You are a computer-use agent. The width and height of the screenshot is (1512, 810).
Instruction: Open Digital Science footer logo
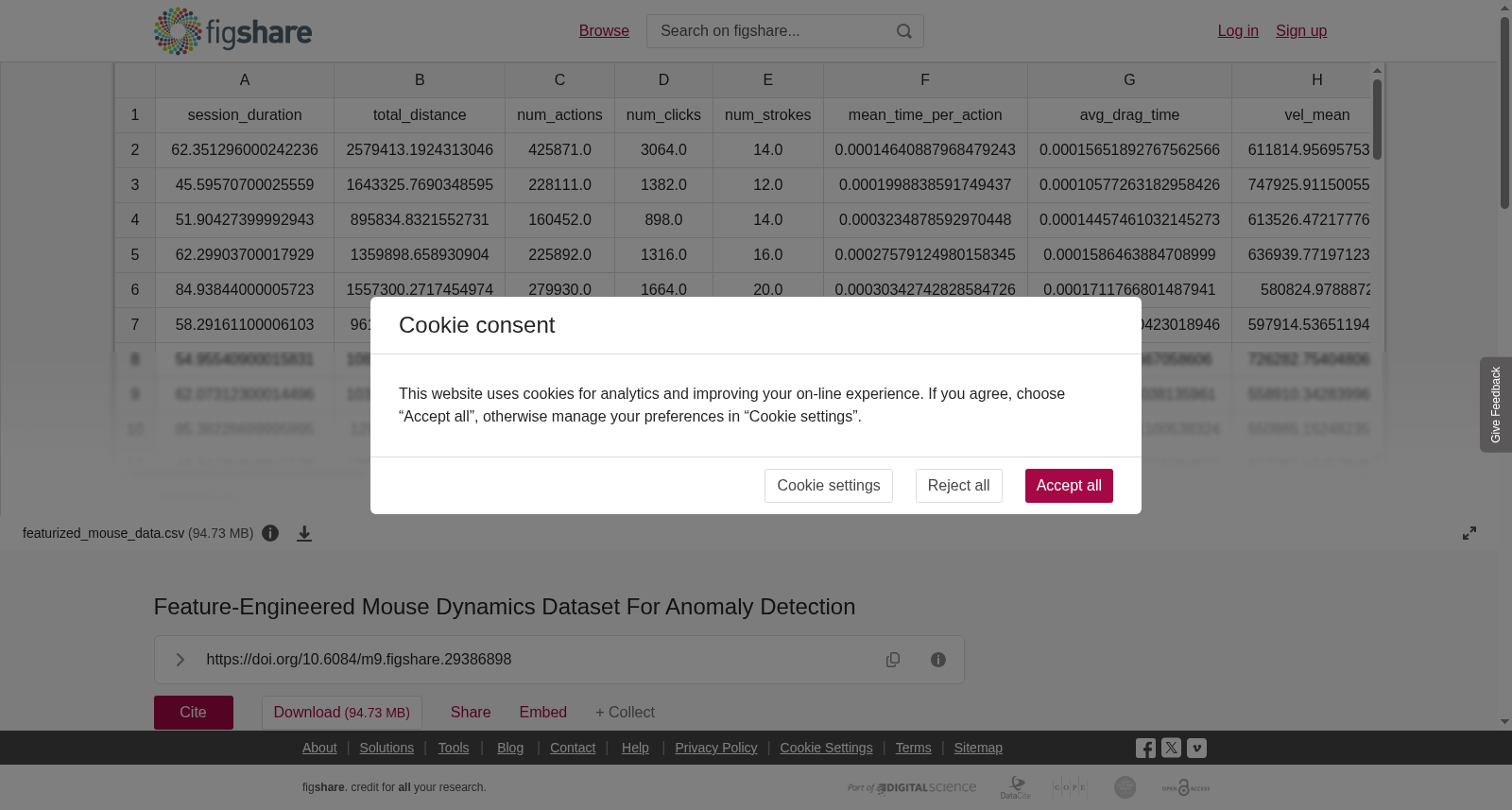coord(912,787)
